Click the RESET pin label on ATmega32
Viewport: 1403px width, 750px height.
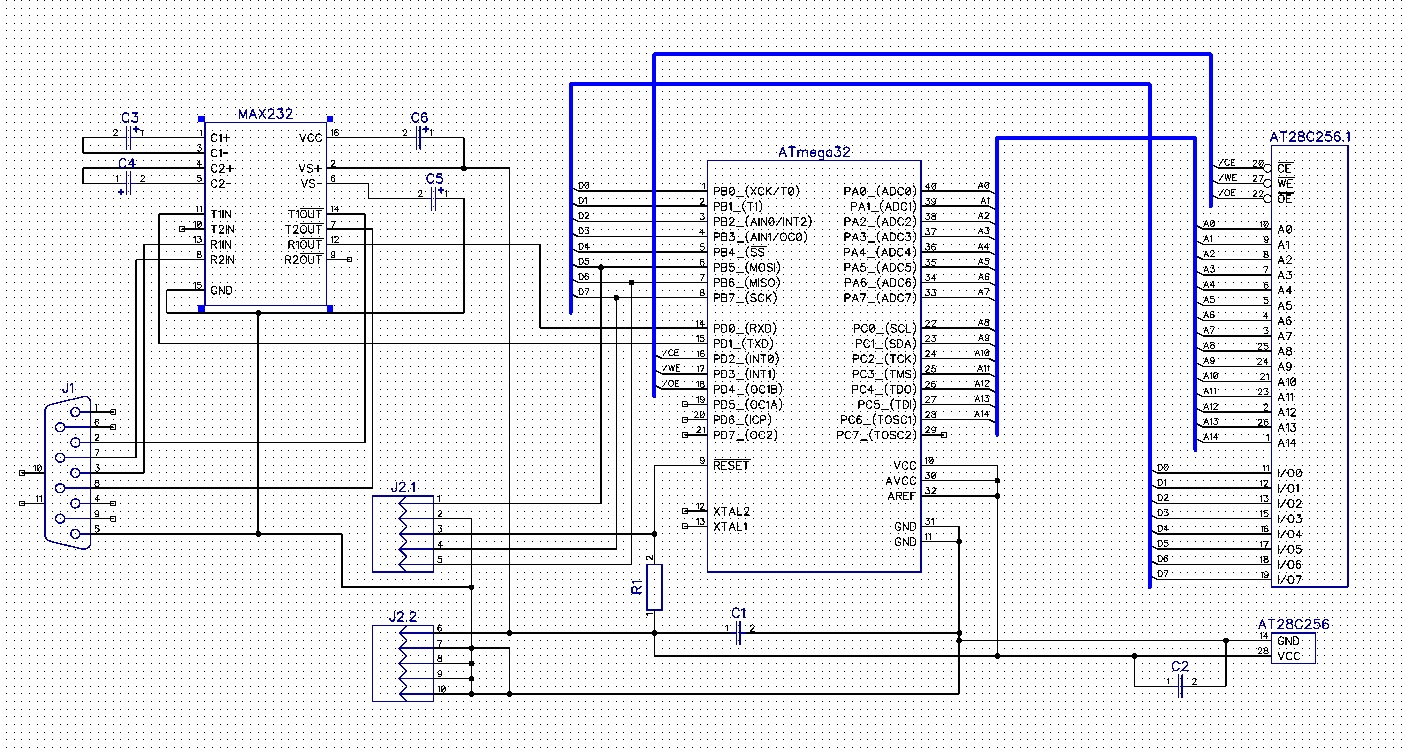[731, 466]
